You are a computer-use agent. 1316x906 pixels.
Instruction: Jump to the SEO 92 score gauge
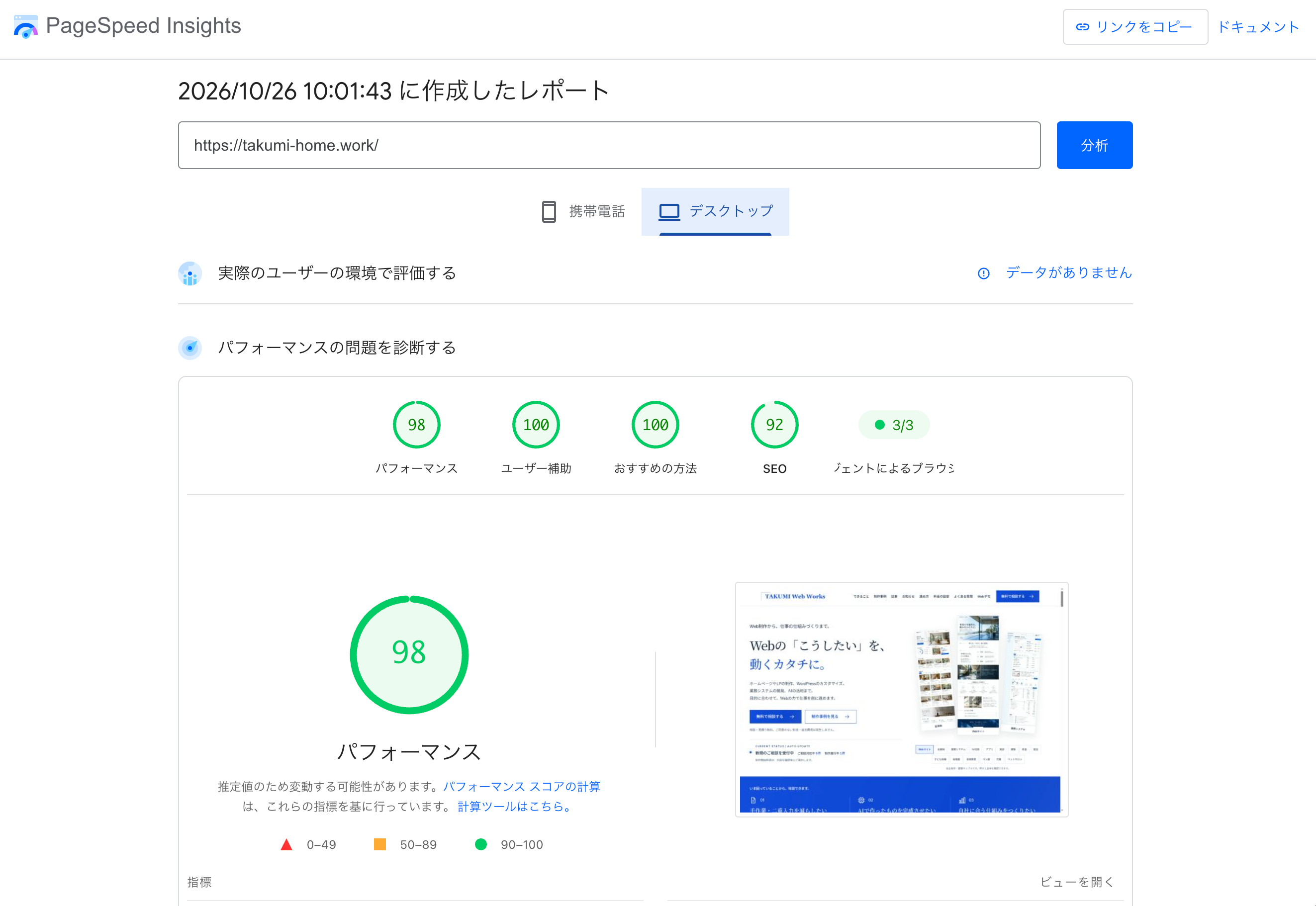pos(774,425)
